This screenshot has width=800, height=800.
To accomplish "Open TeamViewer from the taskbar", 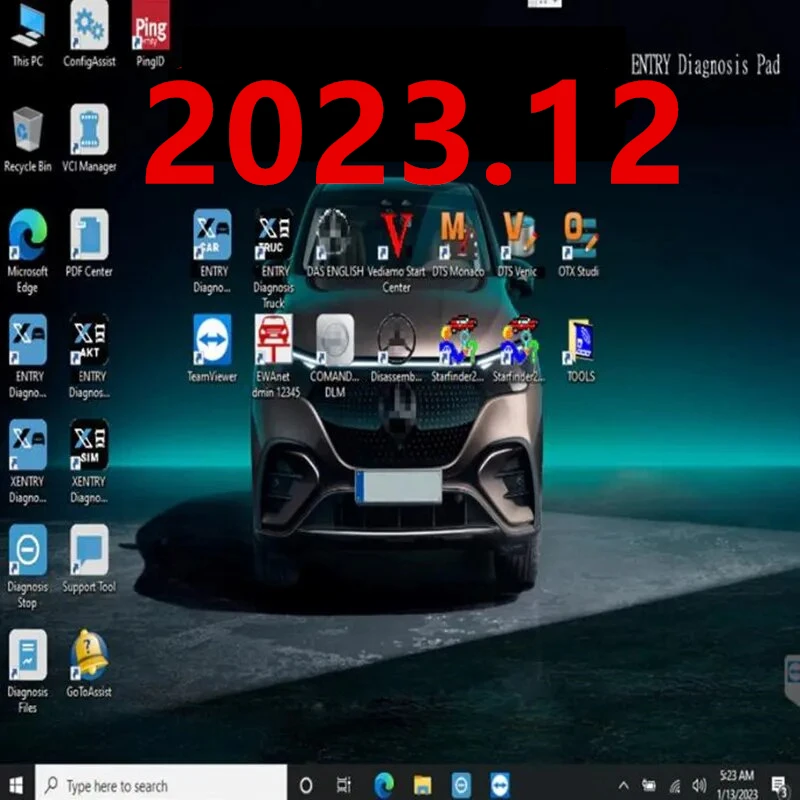I will pos(500,785).
